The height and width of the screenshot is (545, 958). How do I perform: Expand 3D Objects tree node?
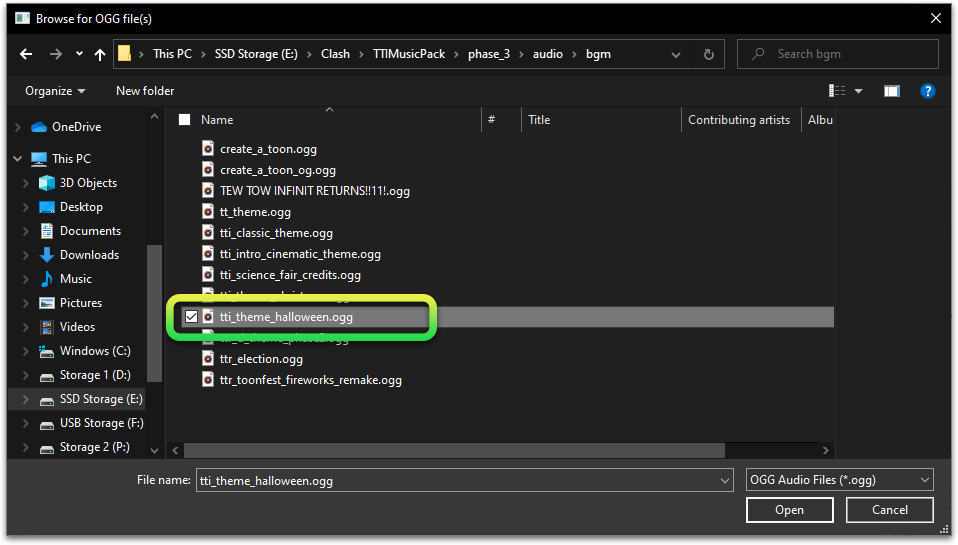(x=25, y=183)
